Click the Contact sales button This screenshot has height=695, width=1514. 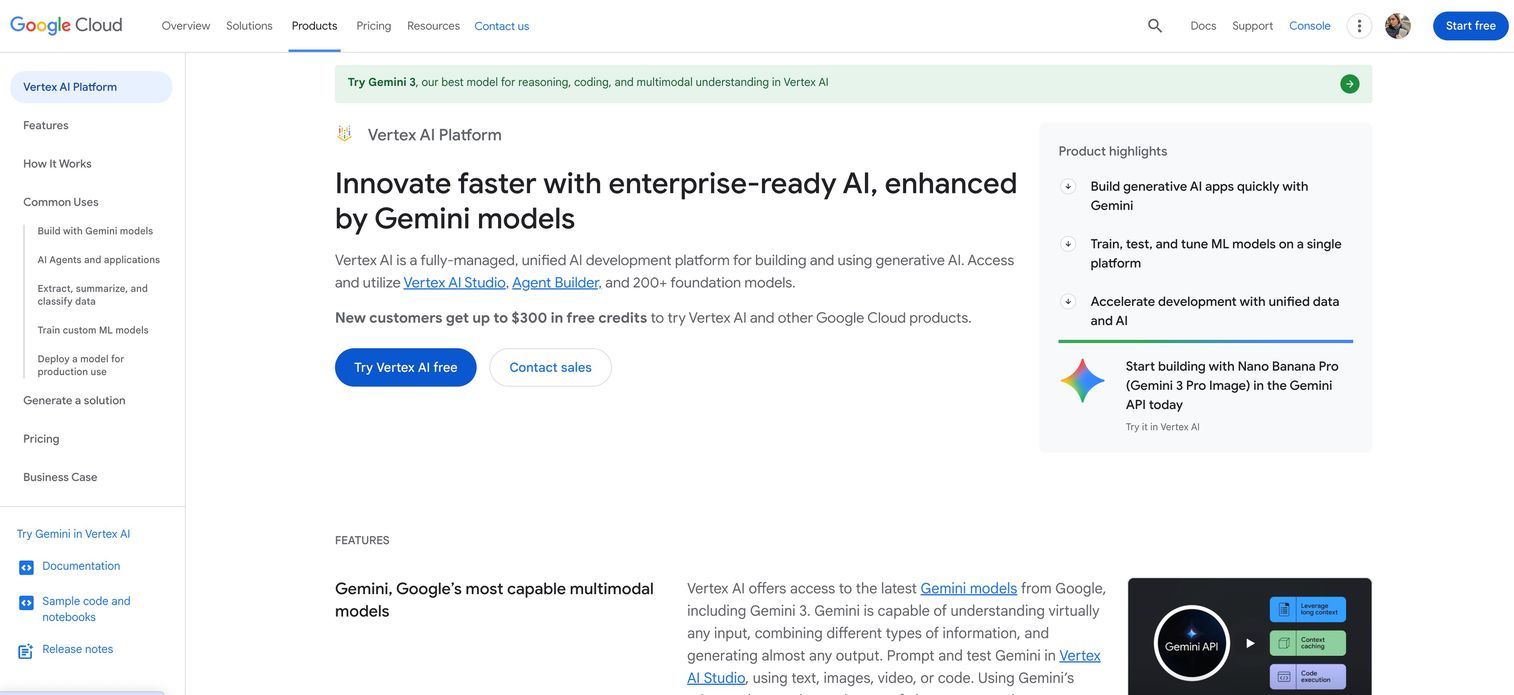[x=550, y=367]
